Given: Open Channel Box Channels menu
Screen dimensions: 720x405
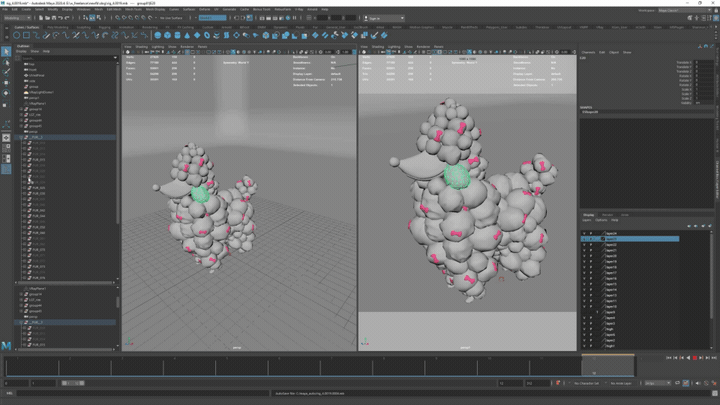Looking at the screenshot, I should click(x=588, y=52).
